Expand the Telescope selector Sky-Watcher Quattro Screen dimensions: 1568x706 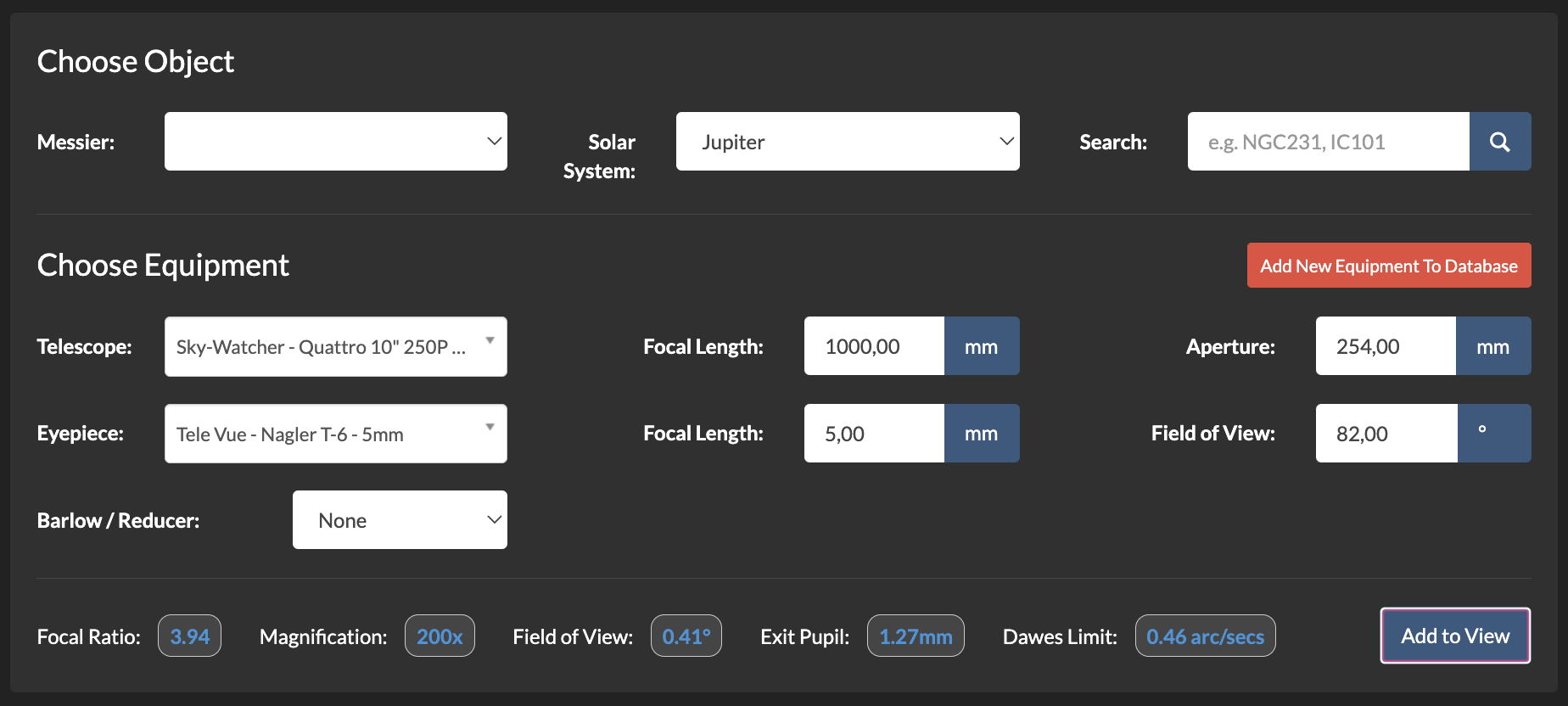point(336,346)
